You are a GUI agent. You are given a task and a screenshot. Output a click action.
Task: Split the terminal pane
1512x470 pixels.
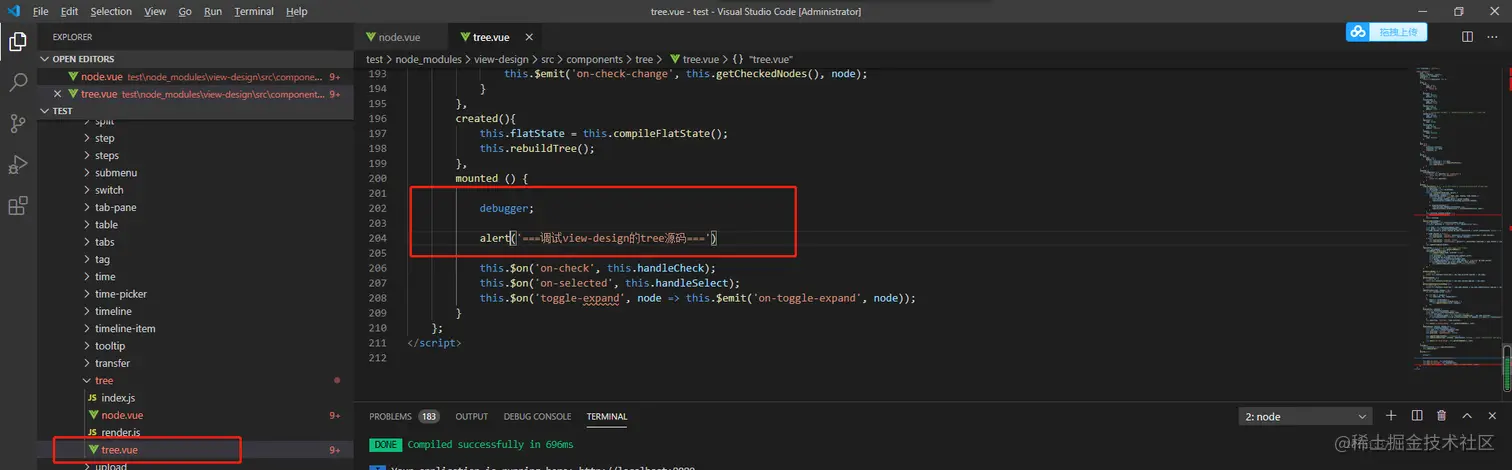pyautogui.click(x=1417, y=416)
